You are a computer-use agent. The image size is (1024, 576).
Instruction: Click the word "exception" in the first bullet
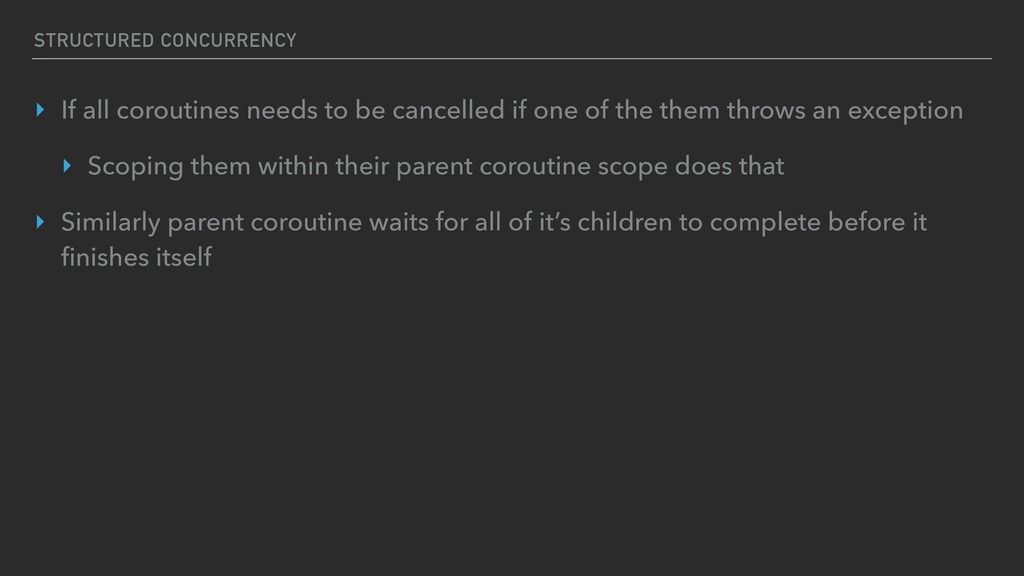[905, 112]
